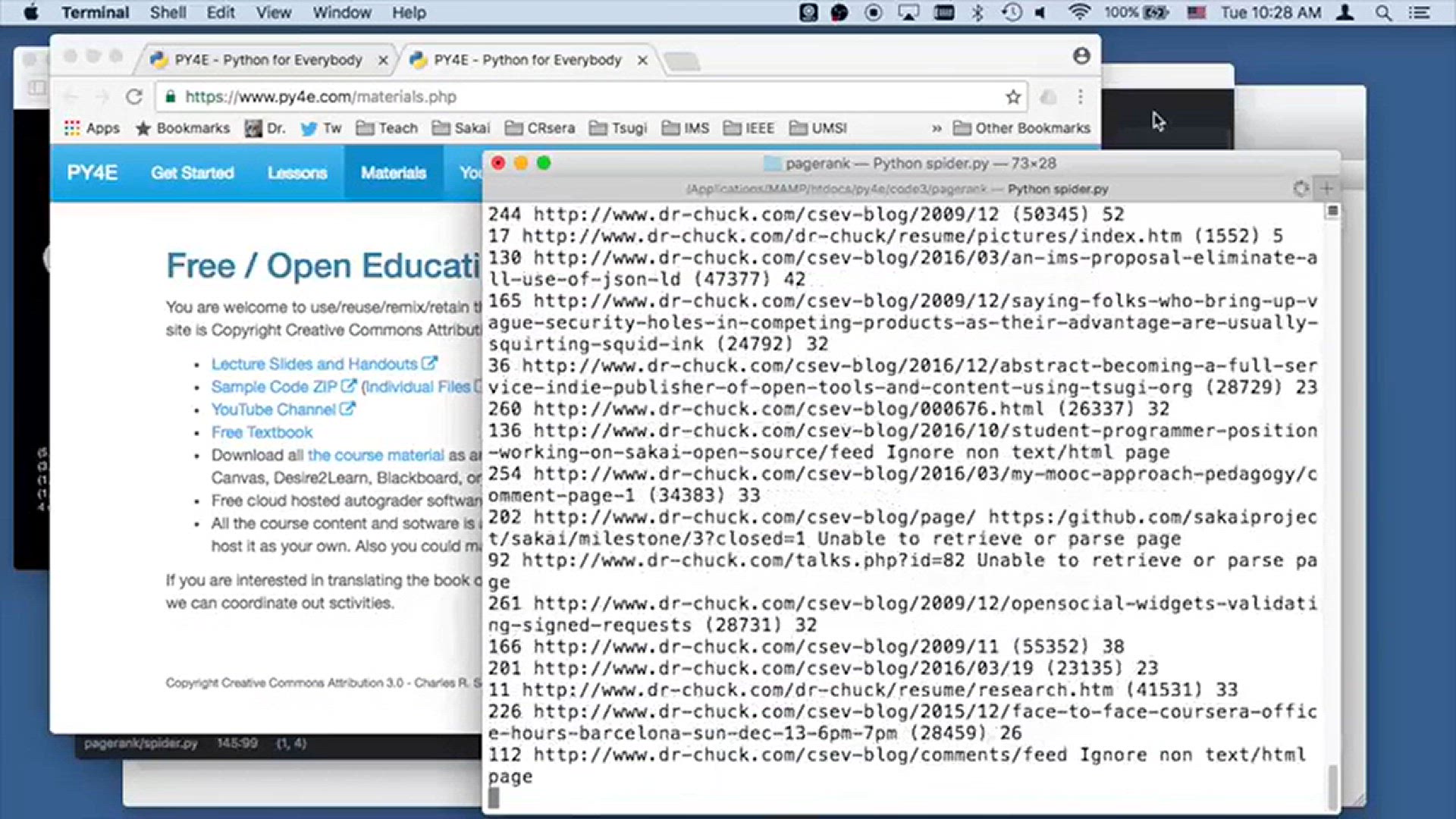1456x819 pixels.
Task: Show hidden bookmarks with the chevron
Action: pyautogui.click(x=937, y=128)
